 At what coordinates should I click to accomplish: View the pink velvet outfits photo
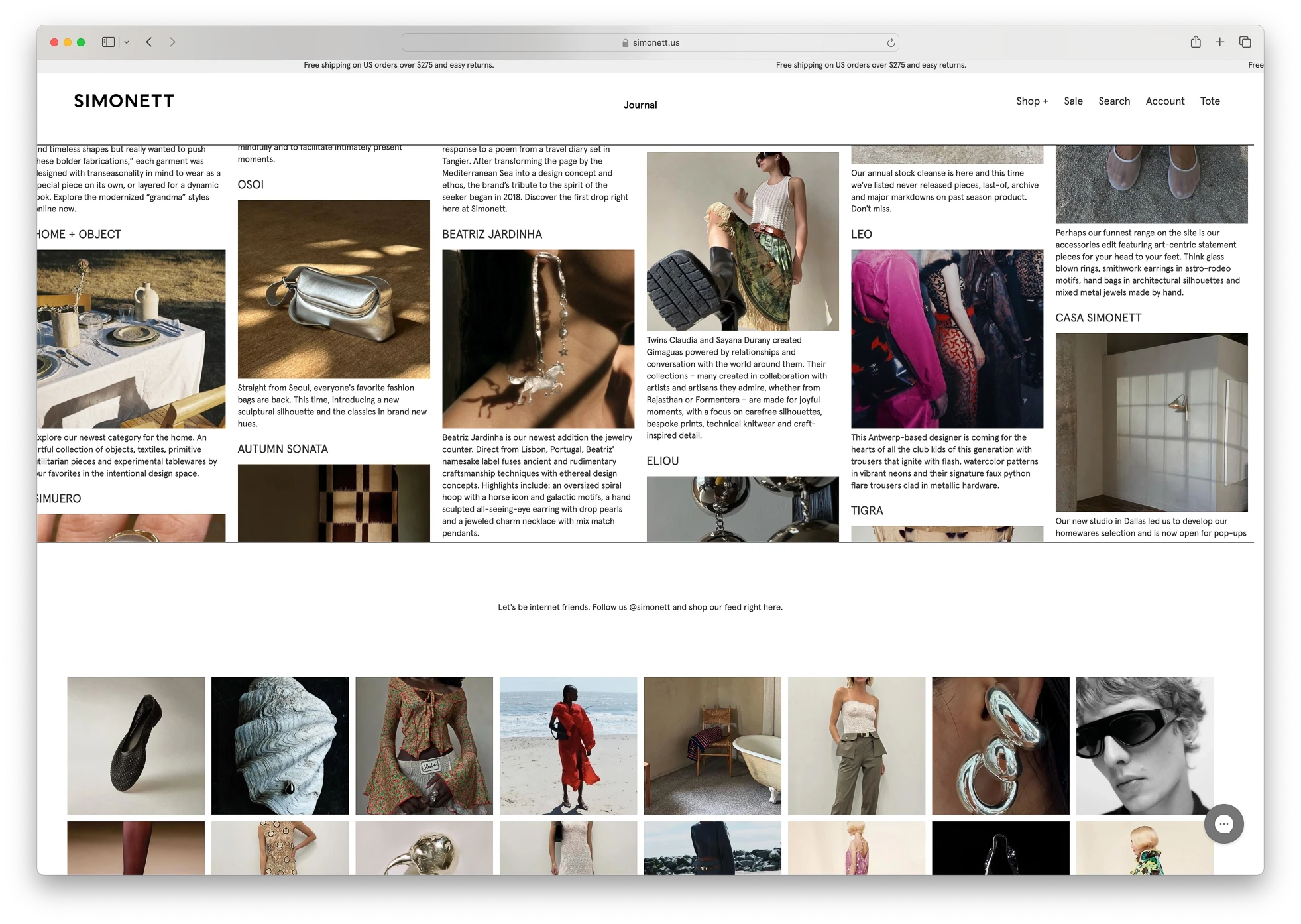pos(947,339)
